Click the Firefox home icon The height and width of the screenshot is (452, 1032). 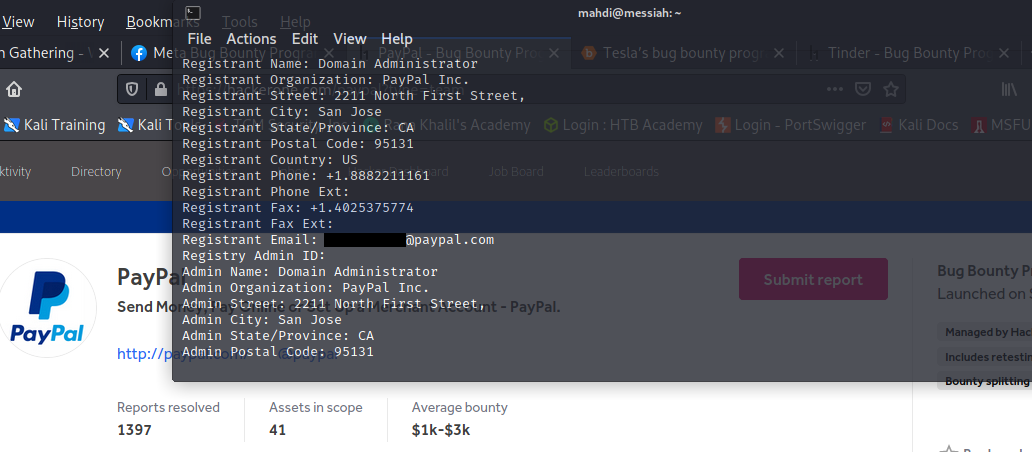(x=14, y=89)
